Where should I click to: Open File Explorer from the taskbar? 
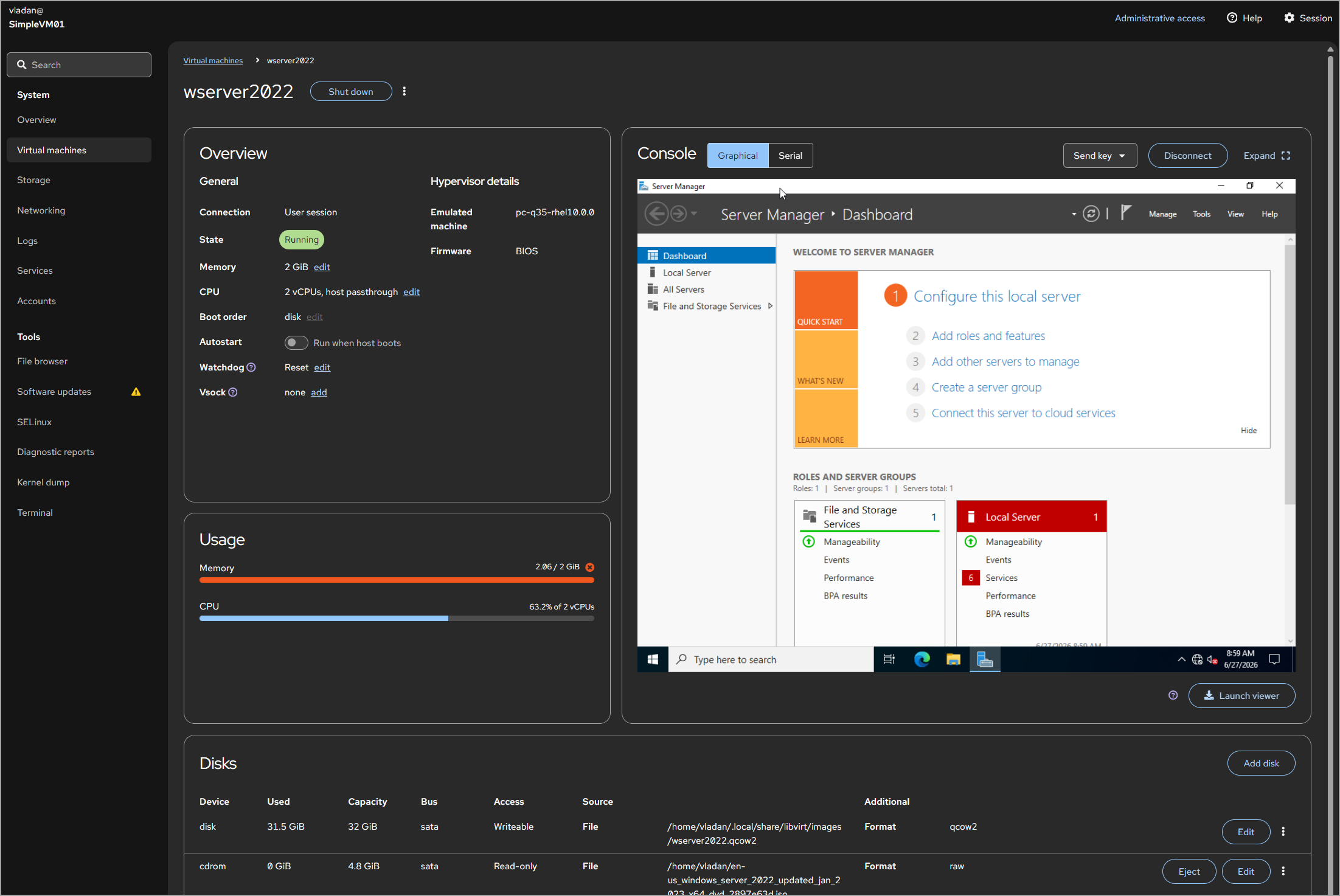(x=953, y=659)
